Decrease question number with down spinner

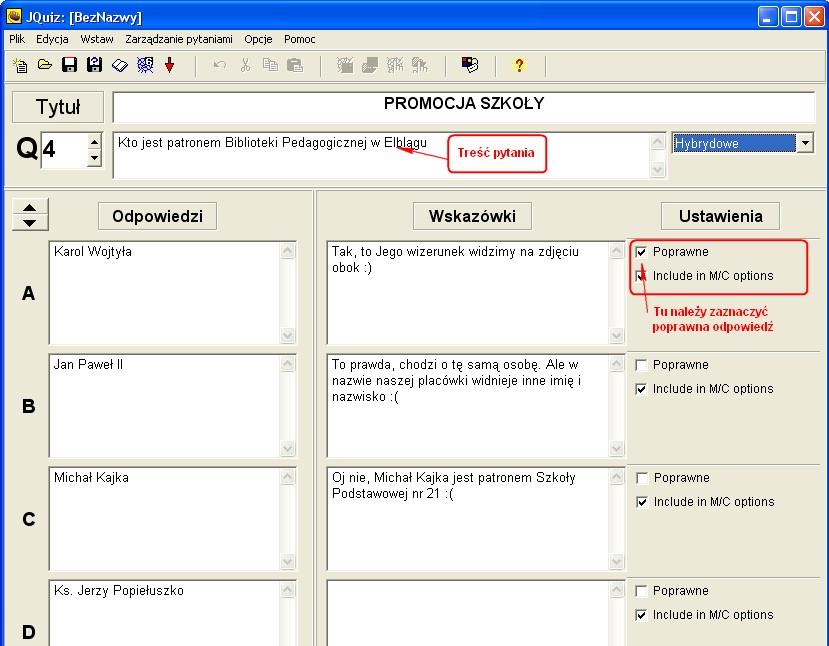click(94, 158)
